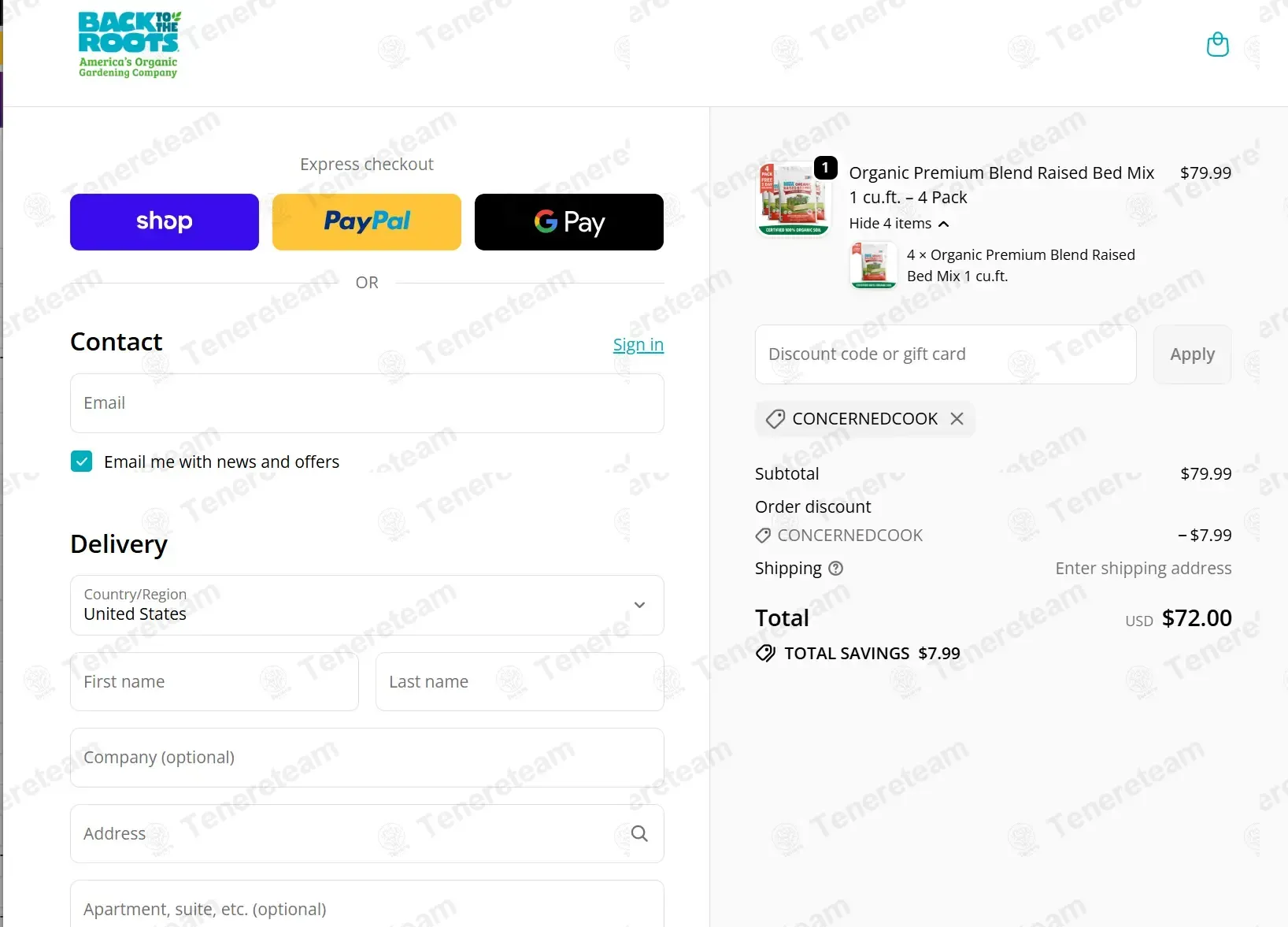This screenshot has width=1288, height=927.
Task: Select the Last name field
Action: (x=520, y=681)
